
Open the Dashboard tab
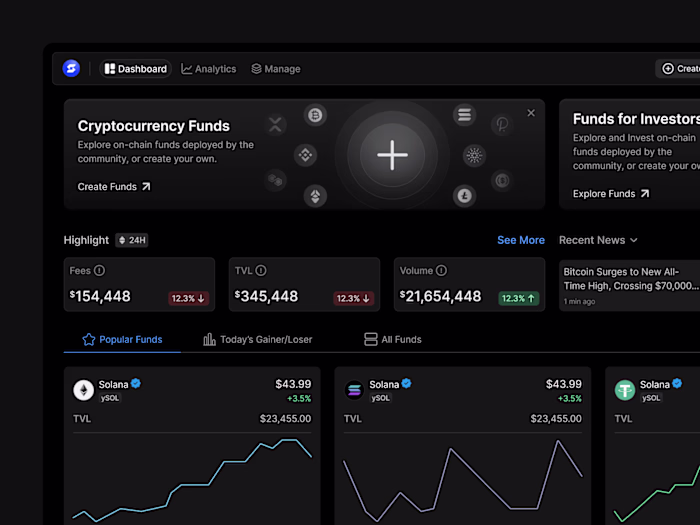tap(135, 69)
